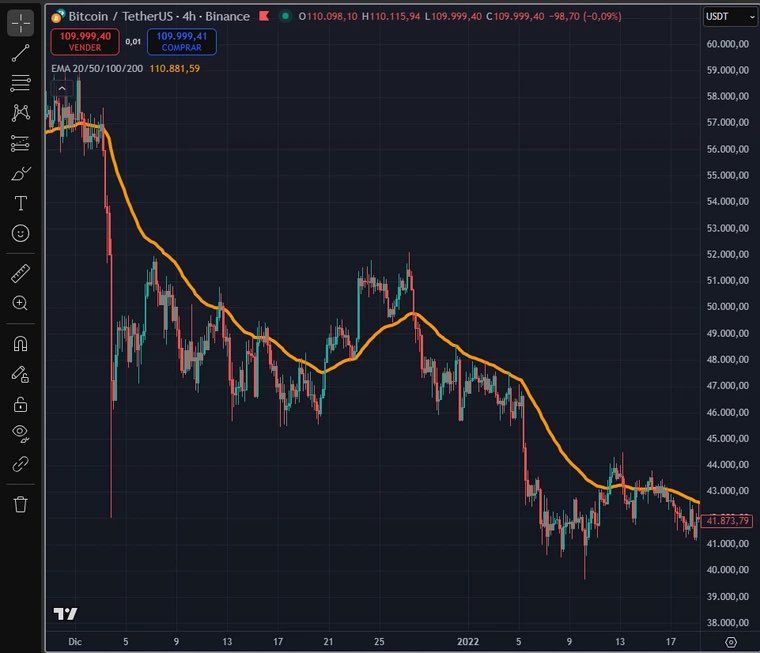The height and width of the screenshot is (653, 760).
Task: Click the 0,01 spread value
Action: pyautogui.click(x=133, y=42)
